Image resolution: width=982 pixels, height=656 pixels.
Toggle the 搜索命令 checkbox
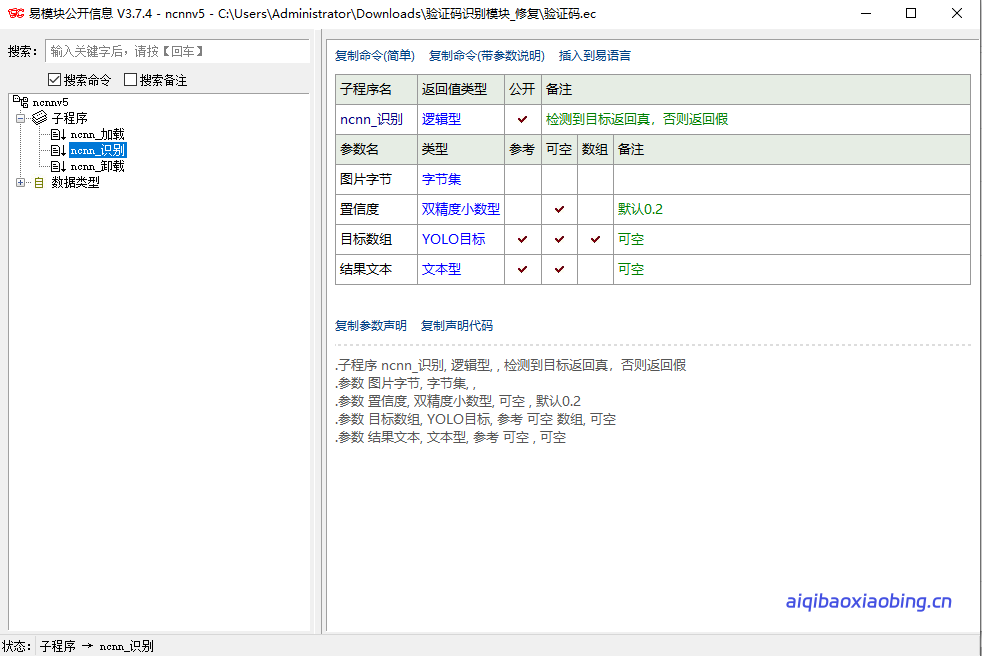55,80
